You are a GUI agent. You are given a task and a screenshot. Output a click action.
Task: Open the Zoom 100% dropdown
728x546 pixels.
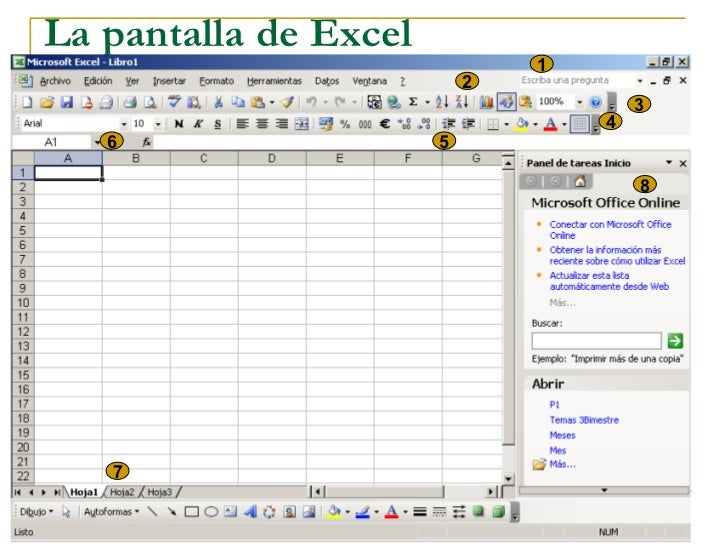[x=580, y=102]
